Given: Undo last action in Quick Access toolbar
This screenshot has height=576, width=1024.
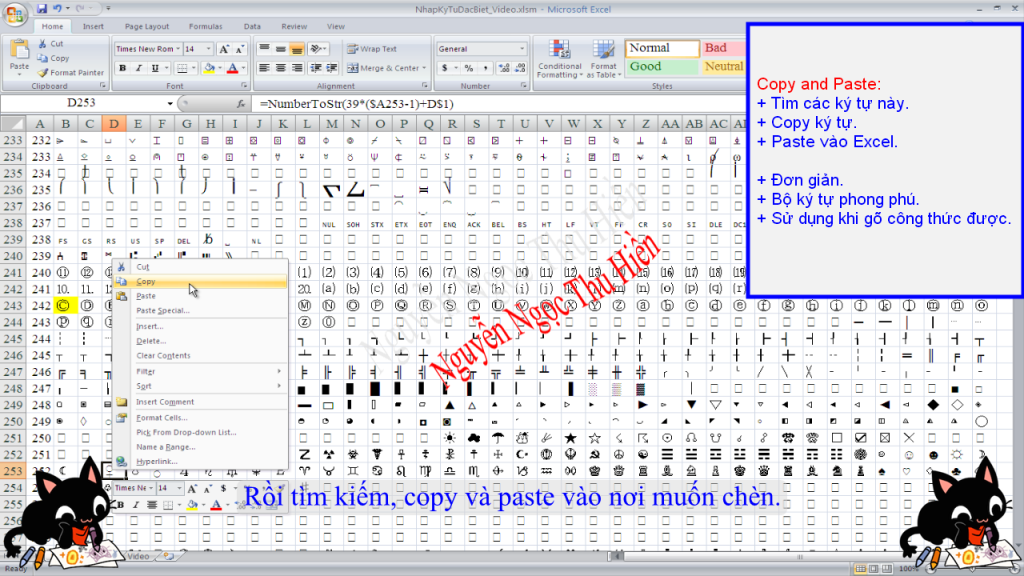Looking at the screenshot, I should tap(57, 8).
